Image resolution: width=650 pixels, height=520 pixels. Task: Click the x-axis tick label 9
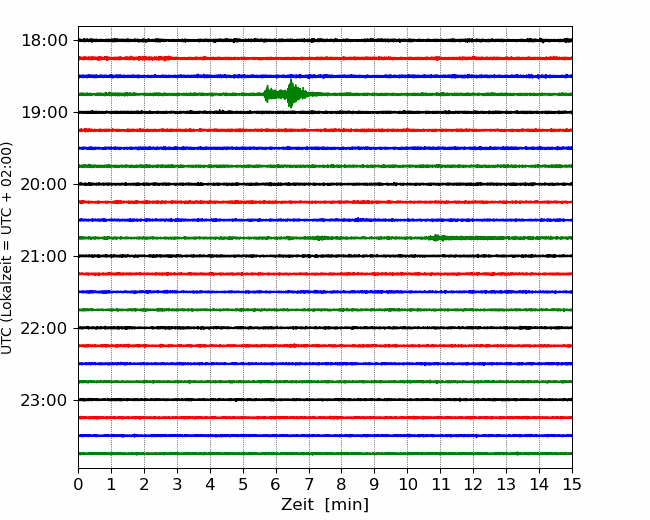(375, 484)
